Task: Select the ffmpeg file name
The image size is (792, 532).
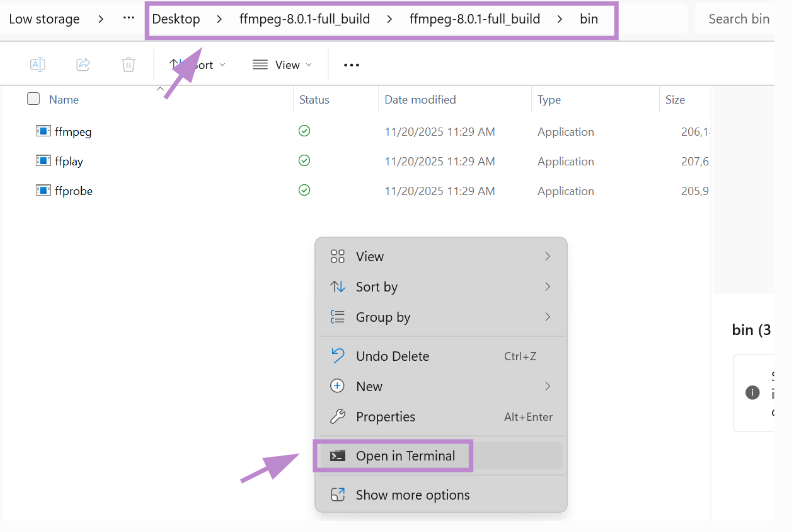Action: click(x=73, y=132)
